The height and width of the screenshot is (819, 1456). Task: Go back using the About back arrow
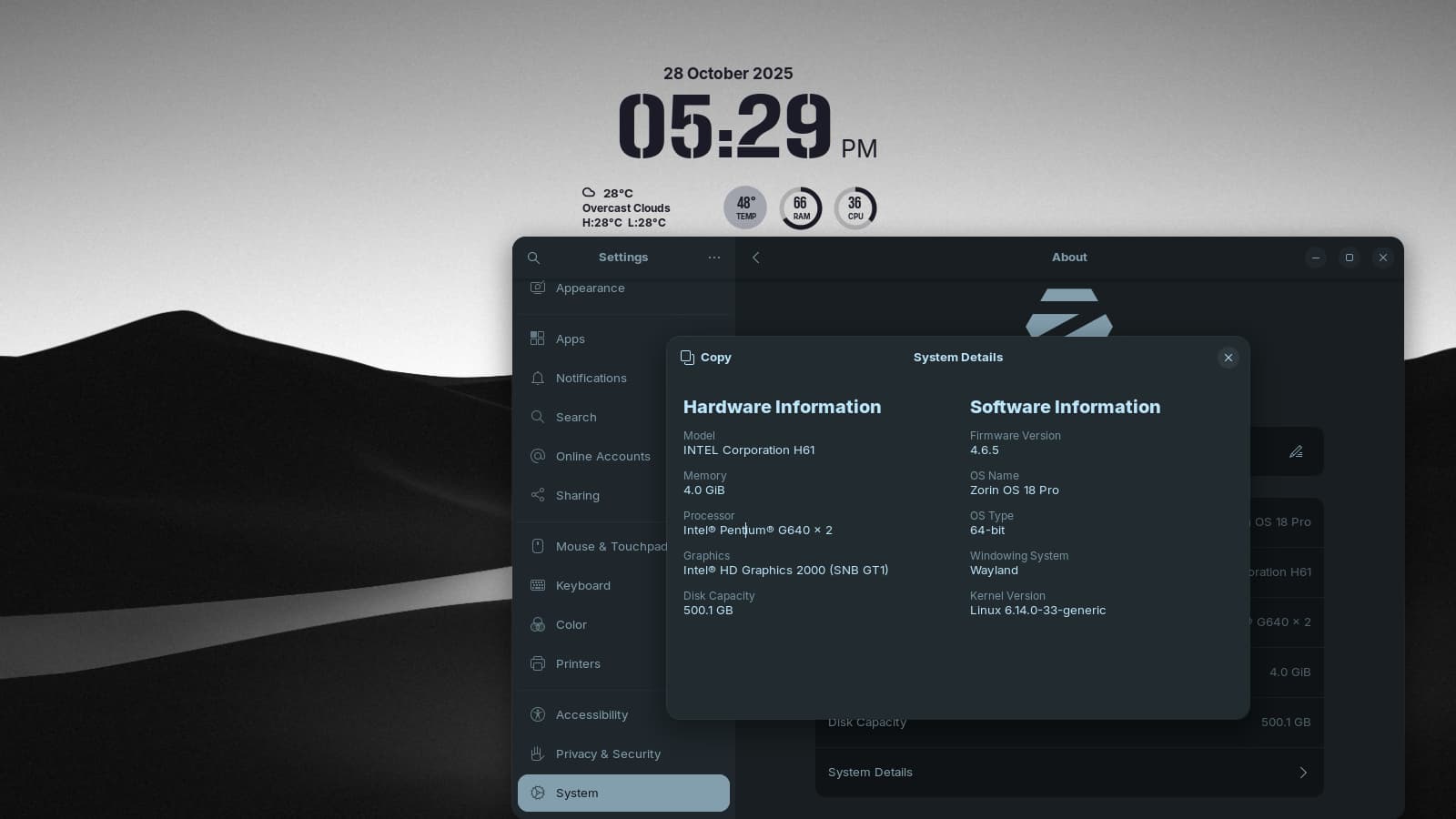click(x=755, y=258)
